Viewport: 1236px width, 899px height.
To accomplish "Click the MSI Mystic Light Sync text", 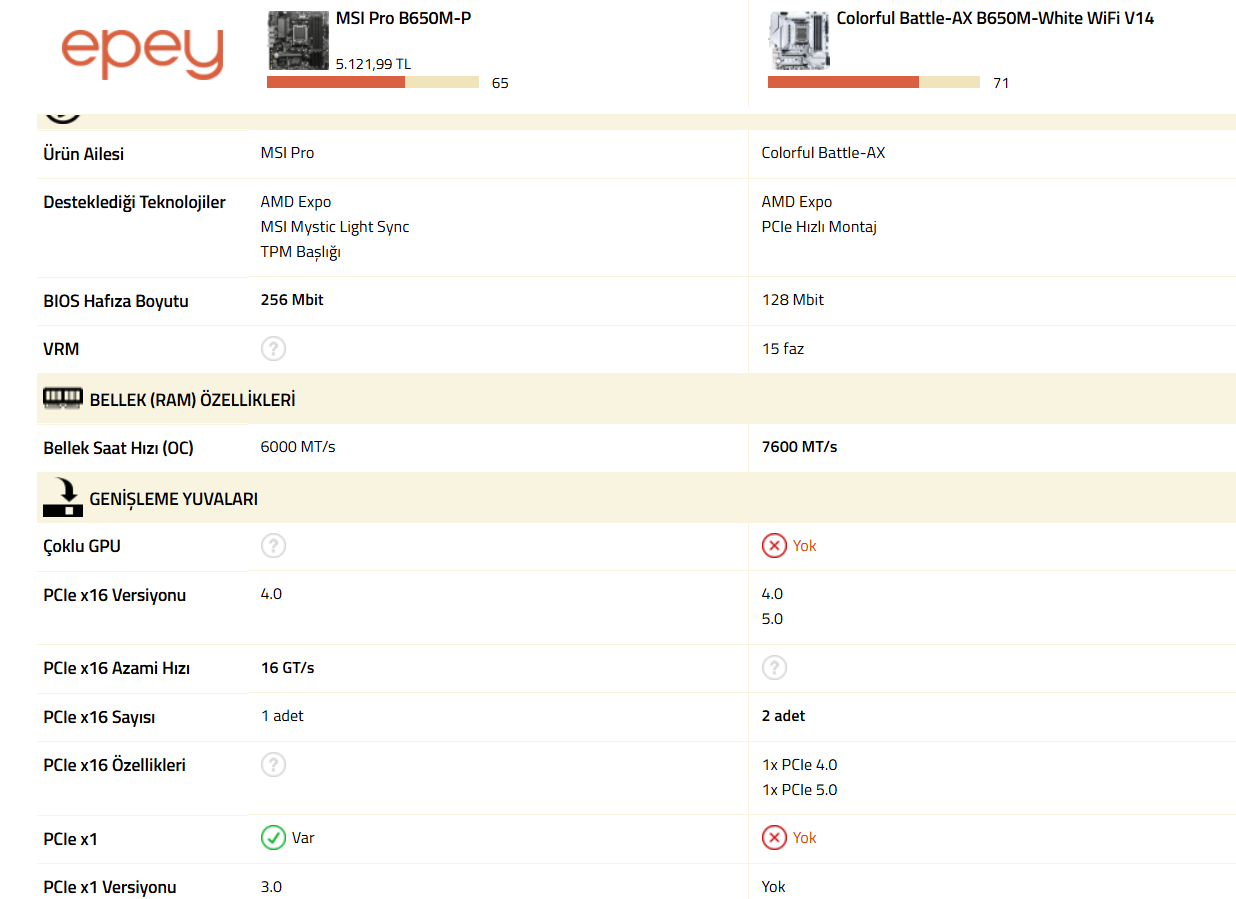I will [335, 227].
